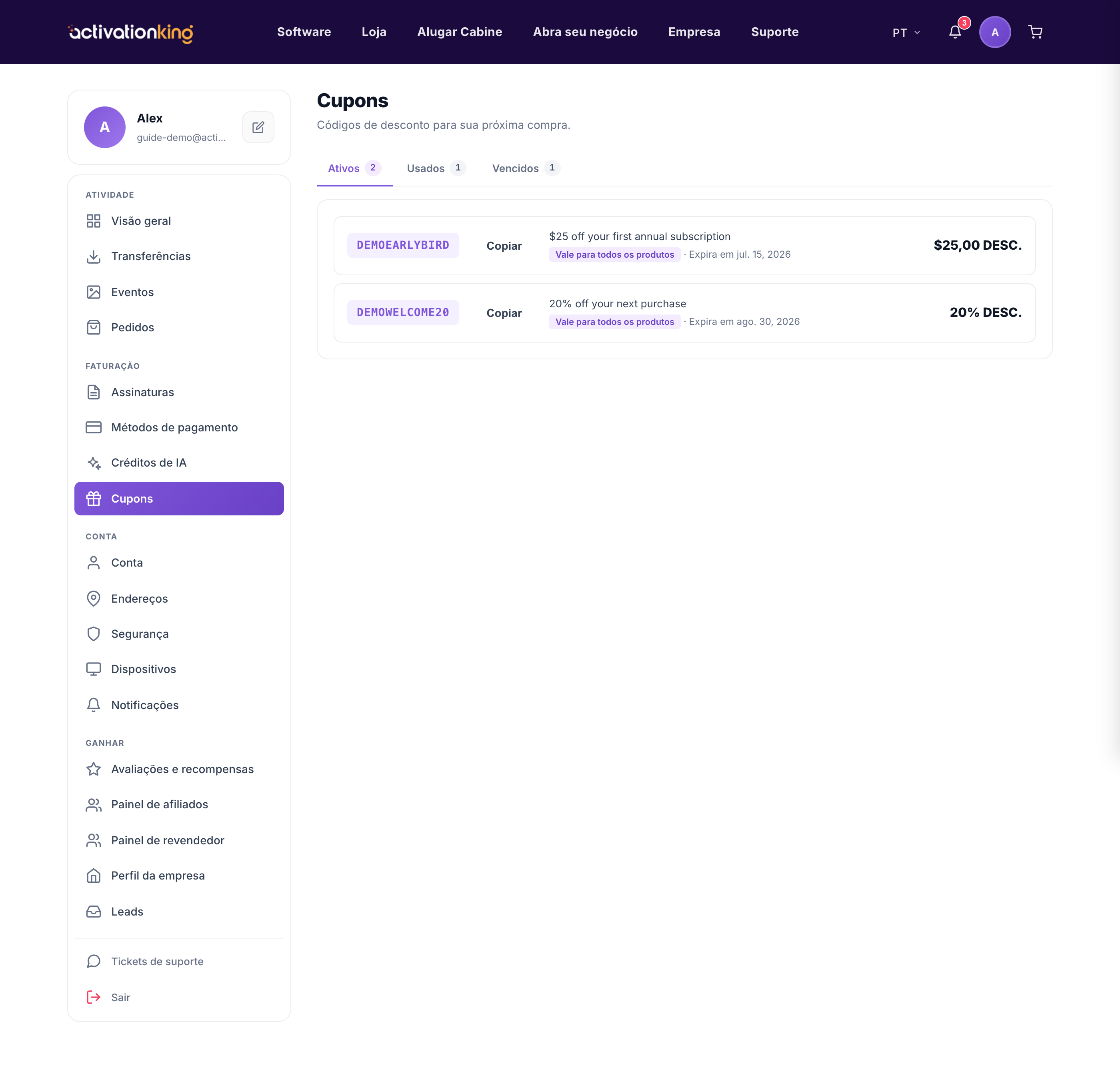Open the Segurança sidebar link
This screenshot has width=1120, height=1070.
[x=179, y=634]
